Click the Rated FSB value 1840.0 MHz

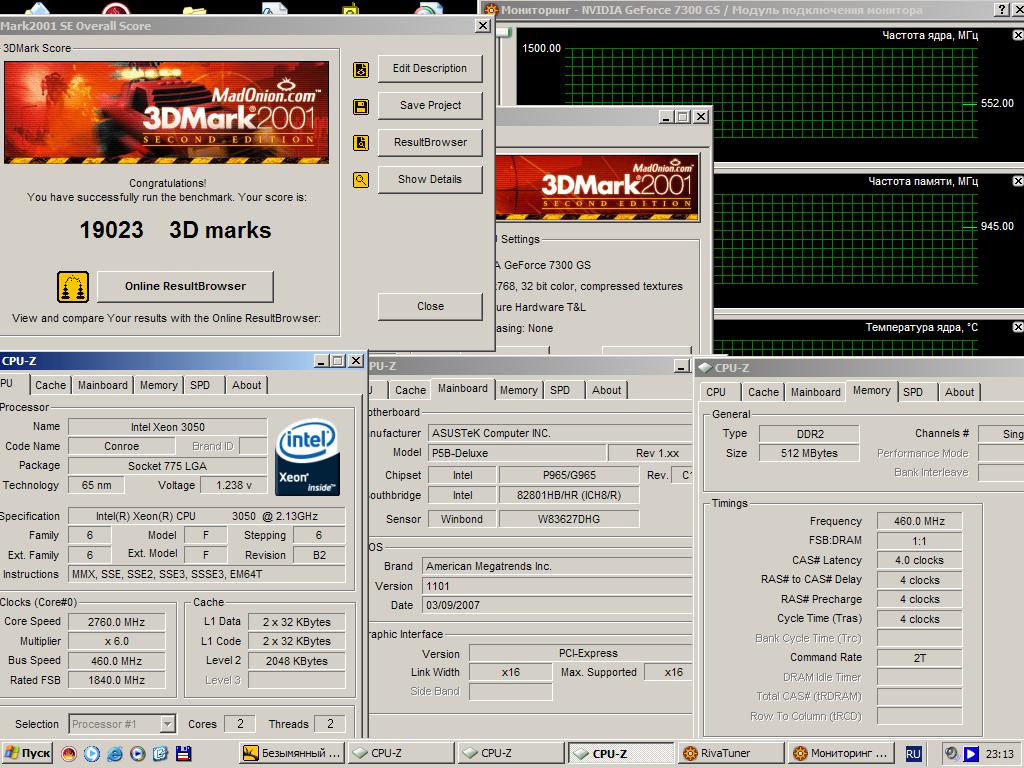(116, 680)
